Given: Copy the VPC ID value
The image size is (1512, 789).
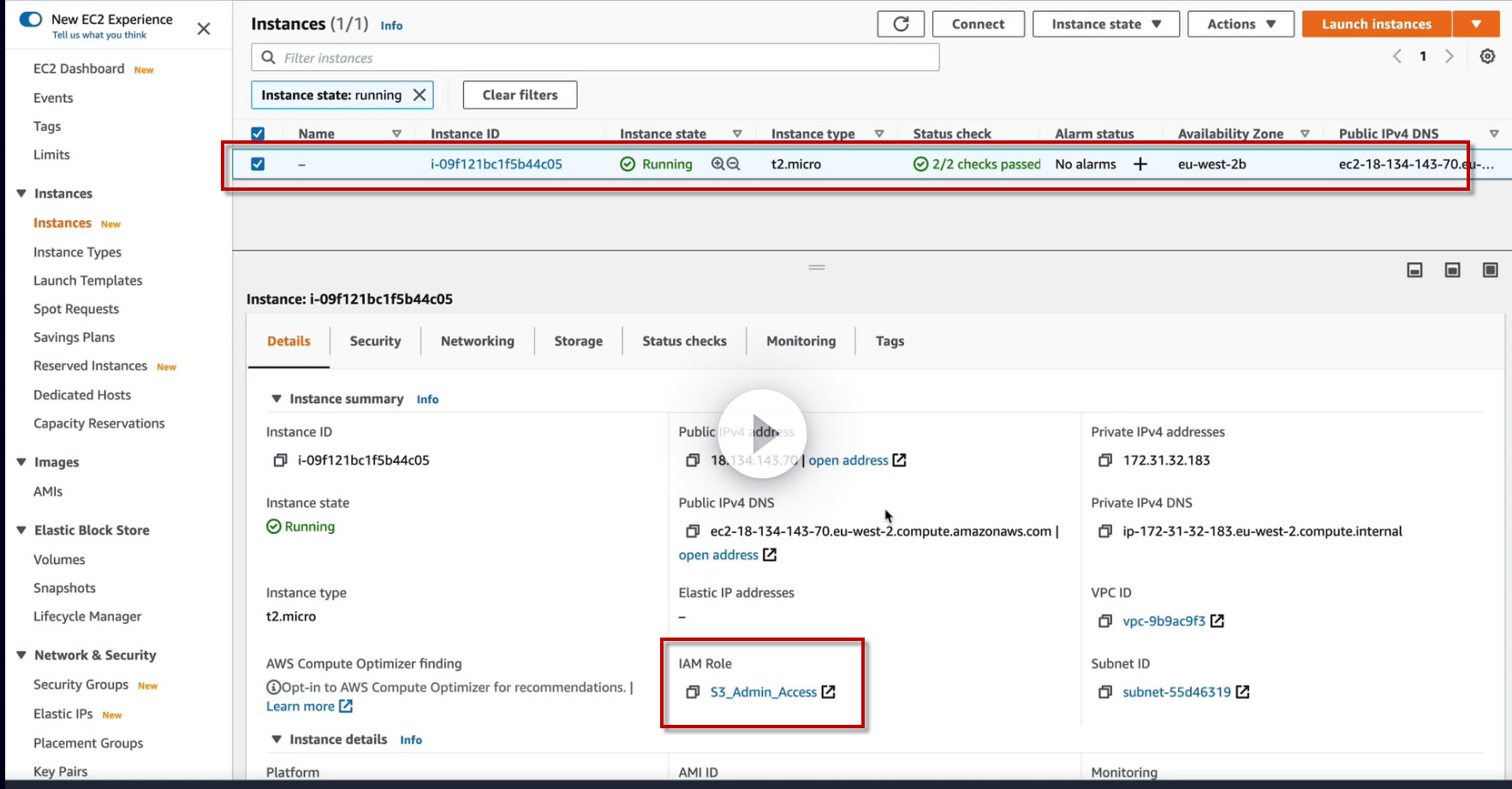Looking at the screenshot, I should point(1105,621).
